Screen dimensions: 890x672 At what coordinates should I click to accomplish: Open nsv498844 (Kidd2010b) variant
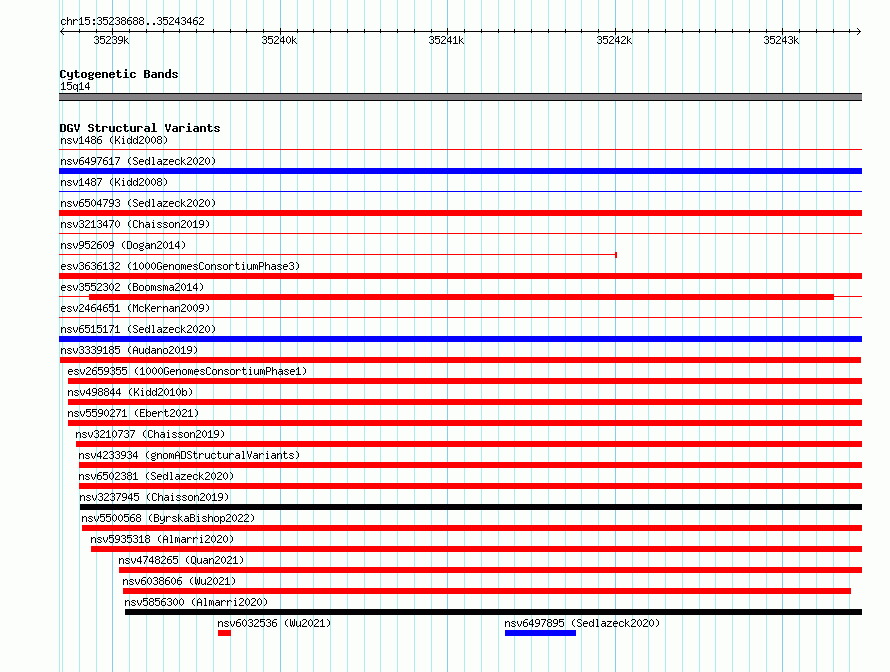pos(130,392)
